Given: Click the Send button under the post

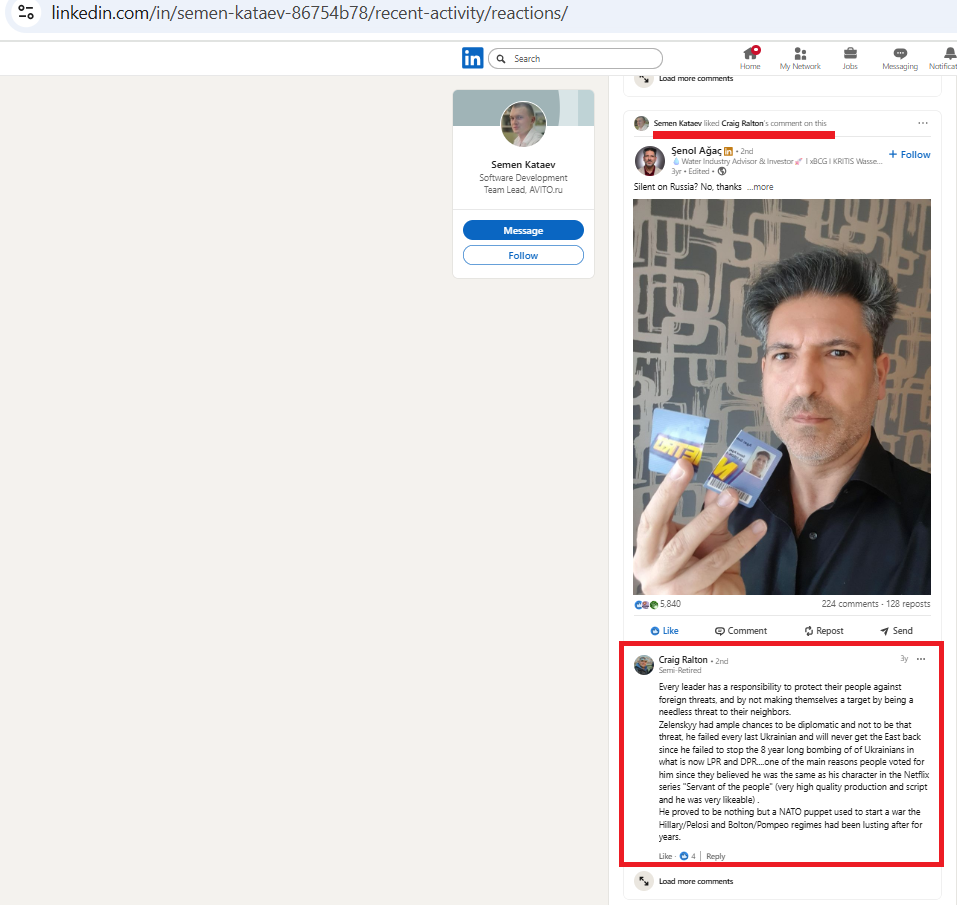Looking at the screenshot, I should (x=896, y=630).
